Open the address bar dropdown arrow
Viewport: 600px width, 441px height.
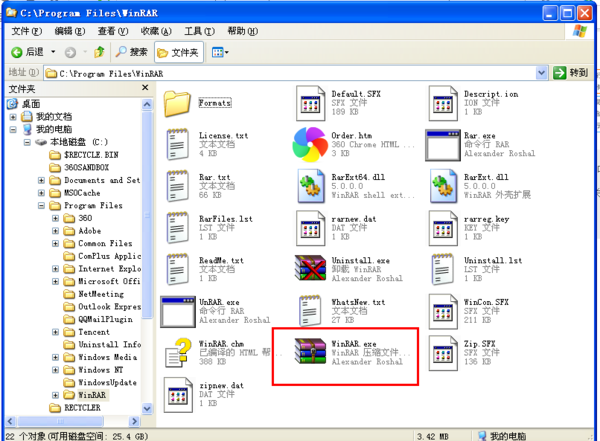coord(541,73)
